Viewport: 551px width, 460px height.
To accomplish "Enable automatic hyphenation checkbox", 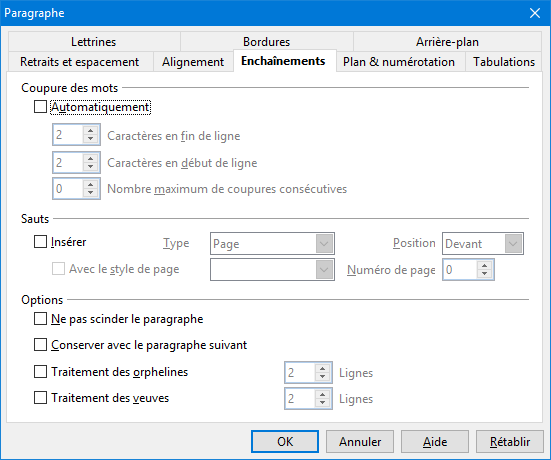I will click(x=40, y=106).
